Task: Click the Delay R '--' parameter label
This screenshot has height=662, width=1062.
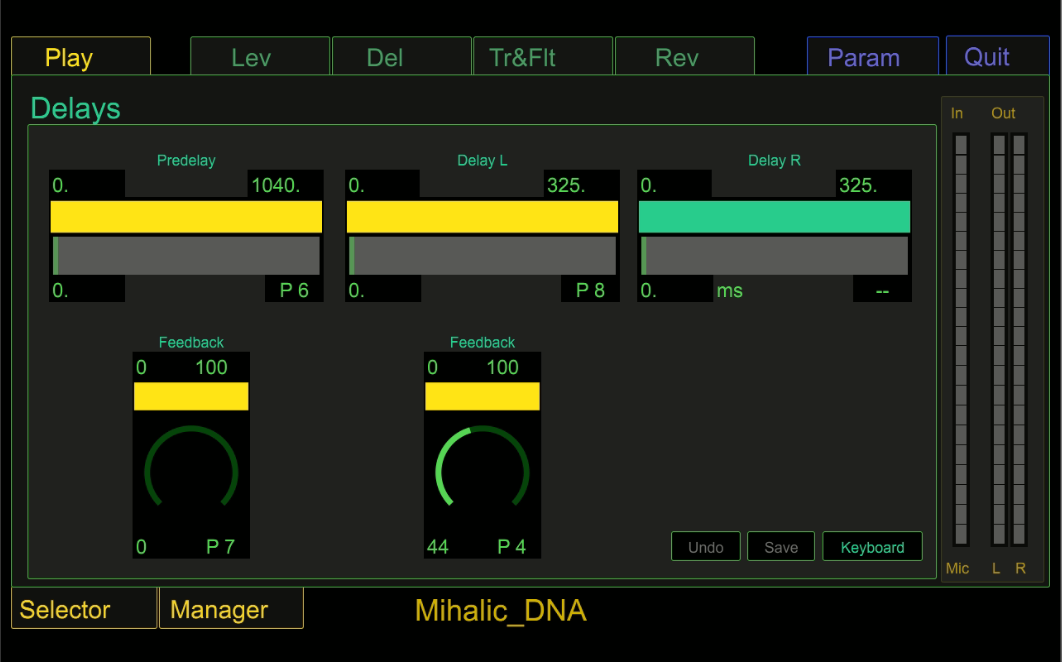Action: [x=882, y=290]
